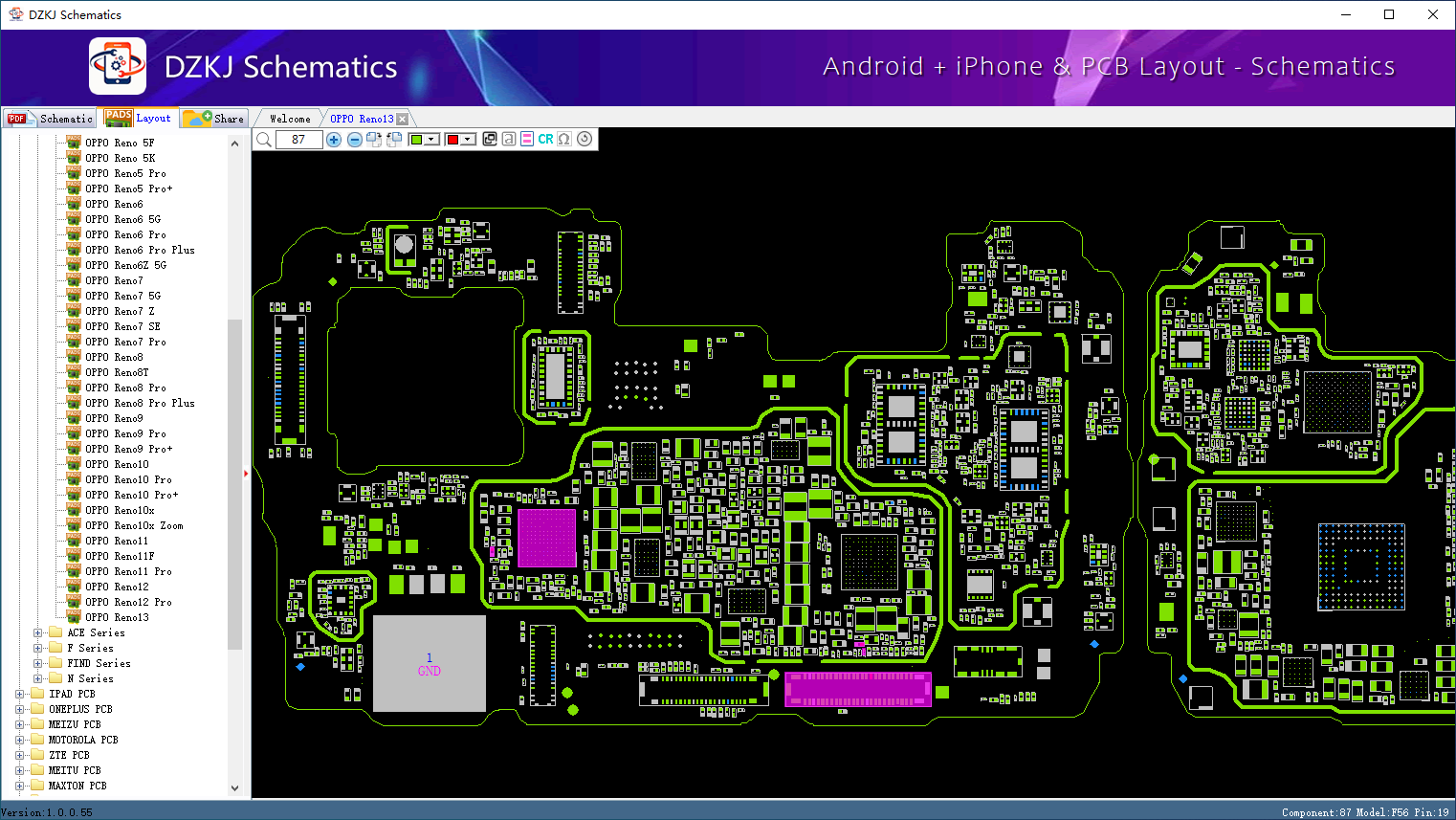The width and height of the screenshot is (1456, 820).
Task: Select the gray GND pad on the board
Action: (430, 663)
